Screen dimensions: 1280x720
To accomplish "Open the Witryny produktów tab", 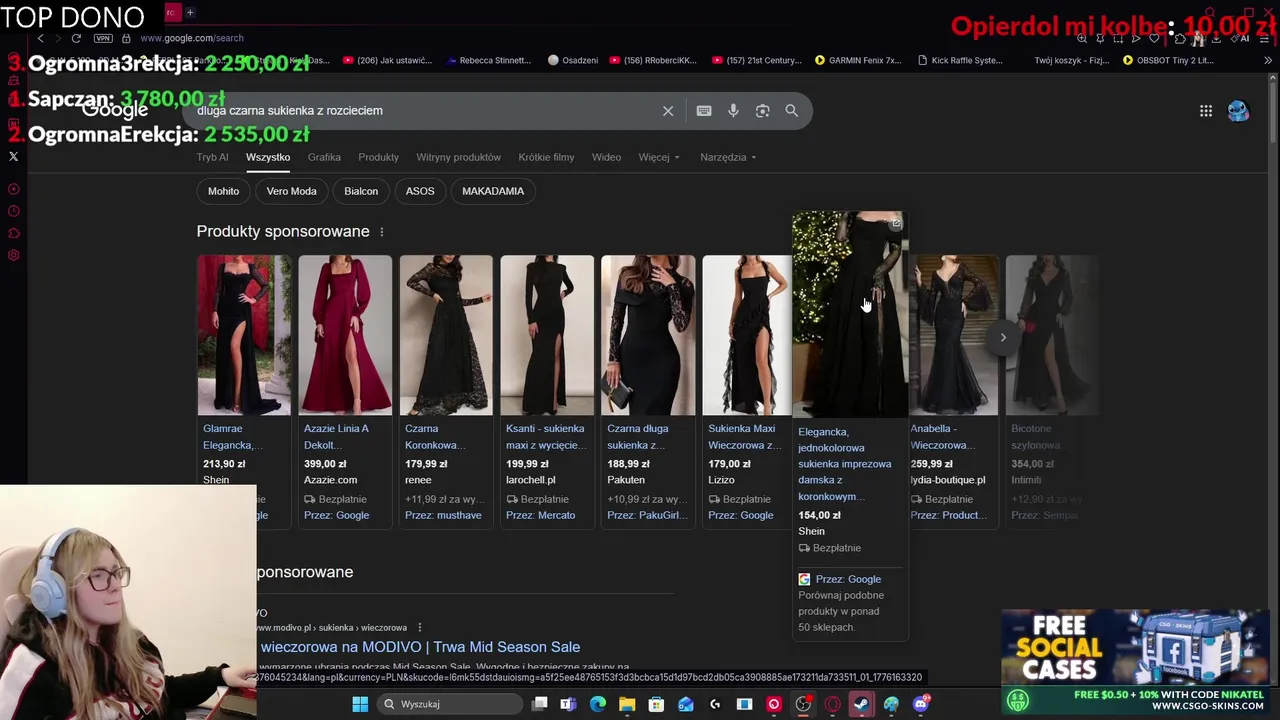I will (x=458, y=157).
